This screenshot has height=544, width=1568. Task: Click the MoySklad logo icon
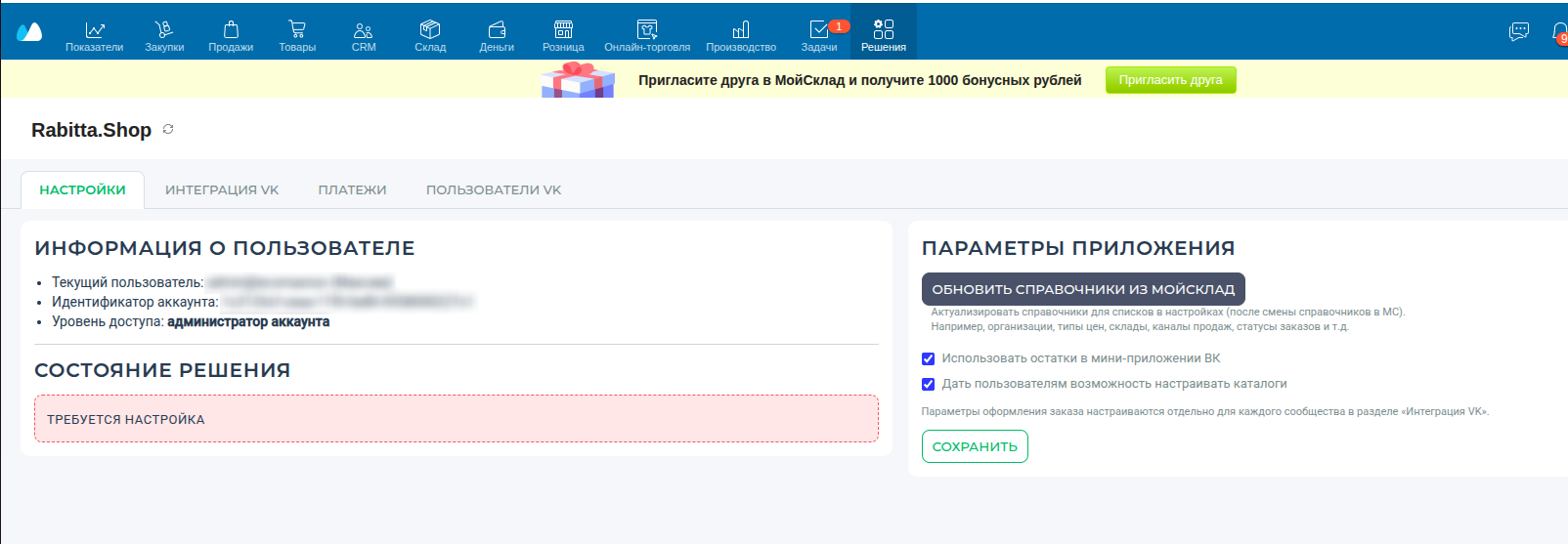[x=29, y=32]
